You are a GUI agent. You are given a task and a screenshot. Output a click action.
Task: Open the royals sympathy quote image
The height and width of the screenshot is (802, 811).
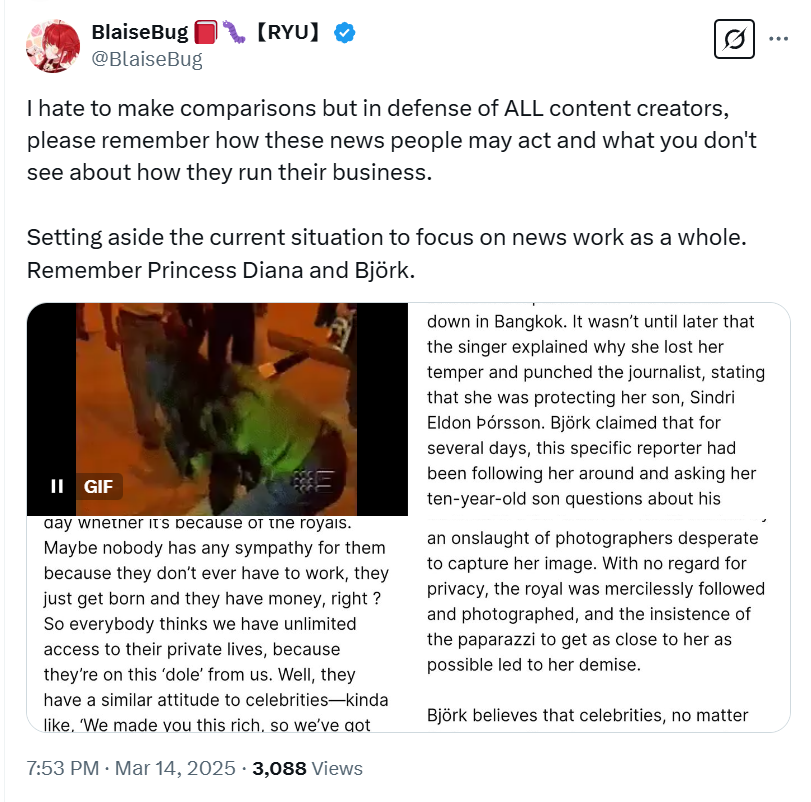pos(217,624)
